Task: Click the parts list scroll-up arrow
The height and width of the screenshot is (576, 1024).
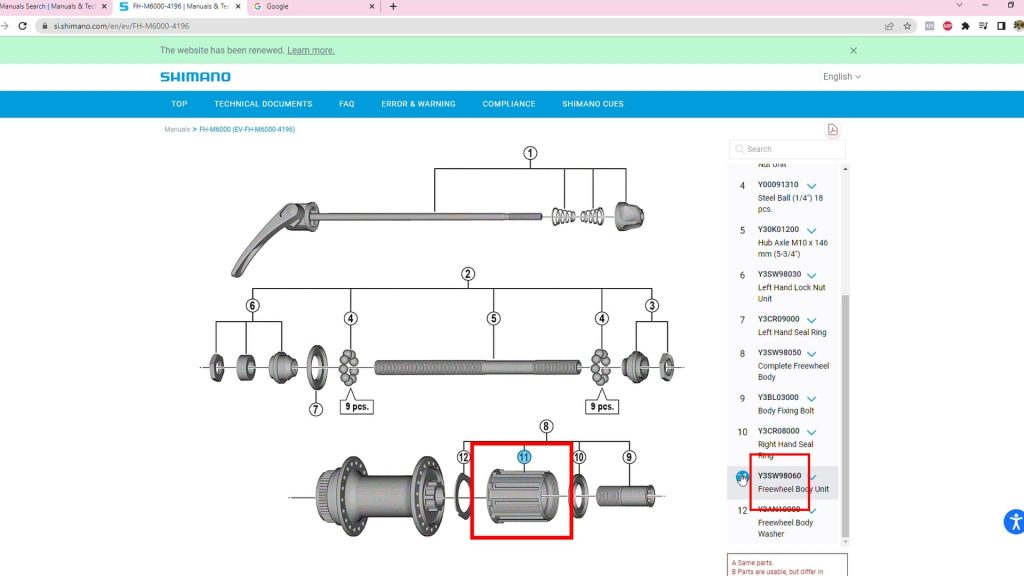Action: pyautogui.click(x=845, y=169)
